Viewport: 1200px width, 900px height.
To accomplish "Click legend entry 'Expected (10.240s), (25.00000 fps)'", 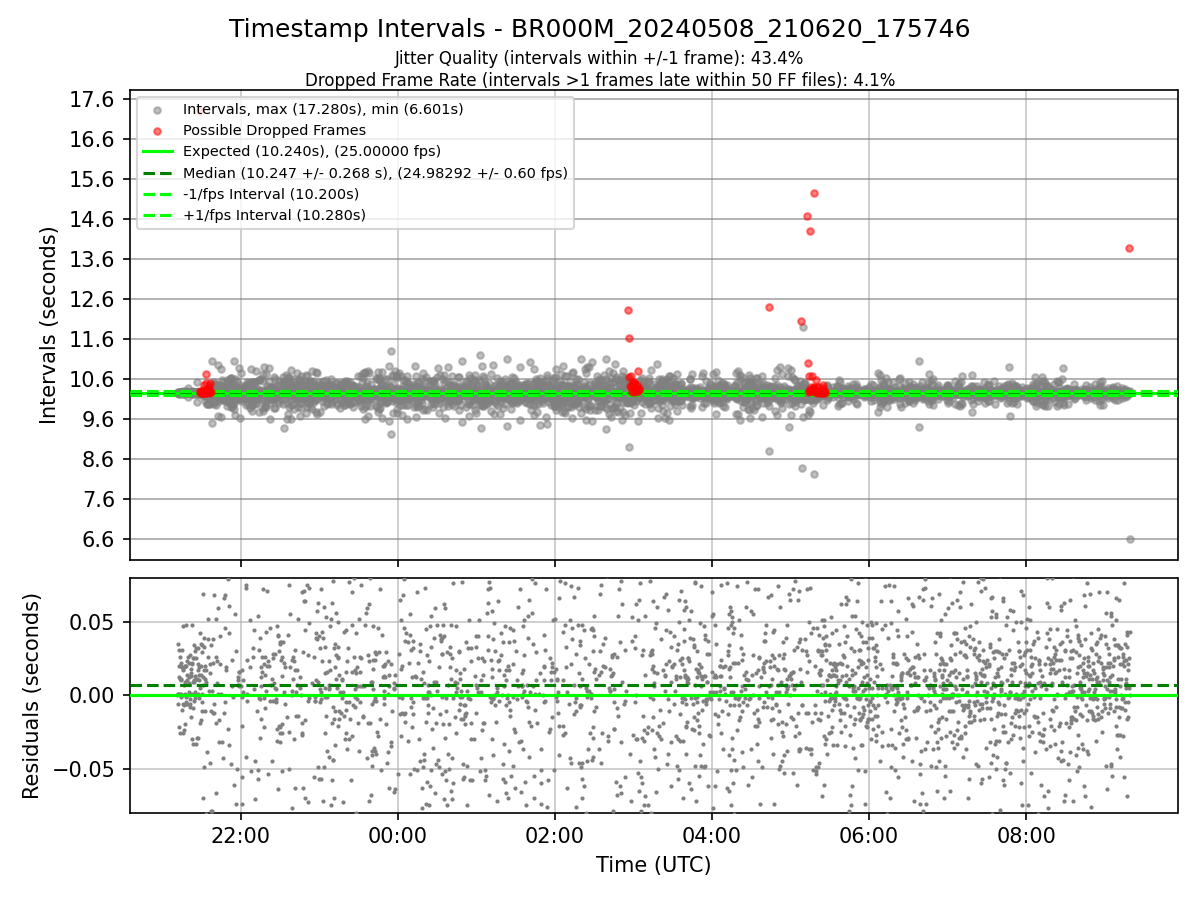I will 312,151.
